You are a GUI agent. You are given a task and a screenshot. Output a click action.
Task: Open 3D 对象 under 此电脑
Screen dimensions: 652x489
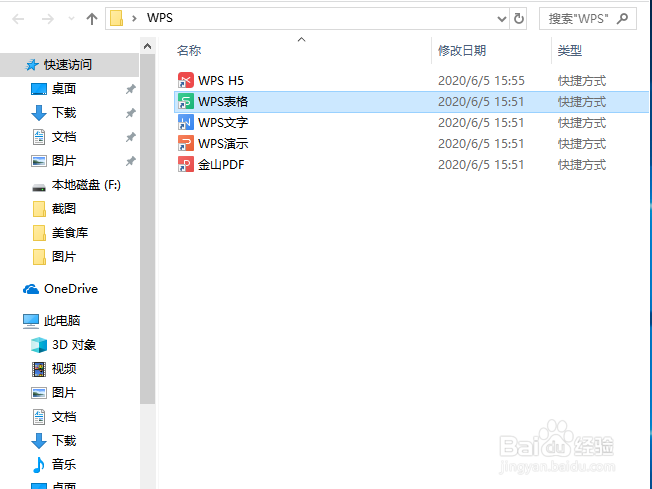tap(74, 345)
